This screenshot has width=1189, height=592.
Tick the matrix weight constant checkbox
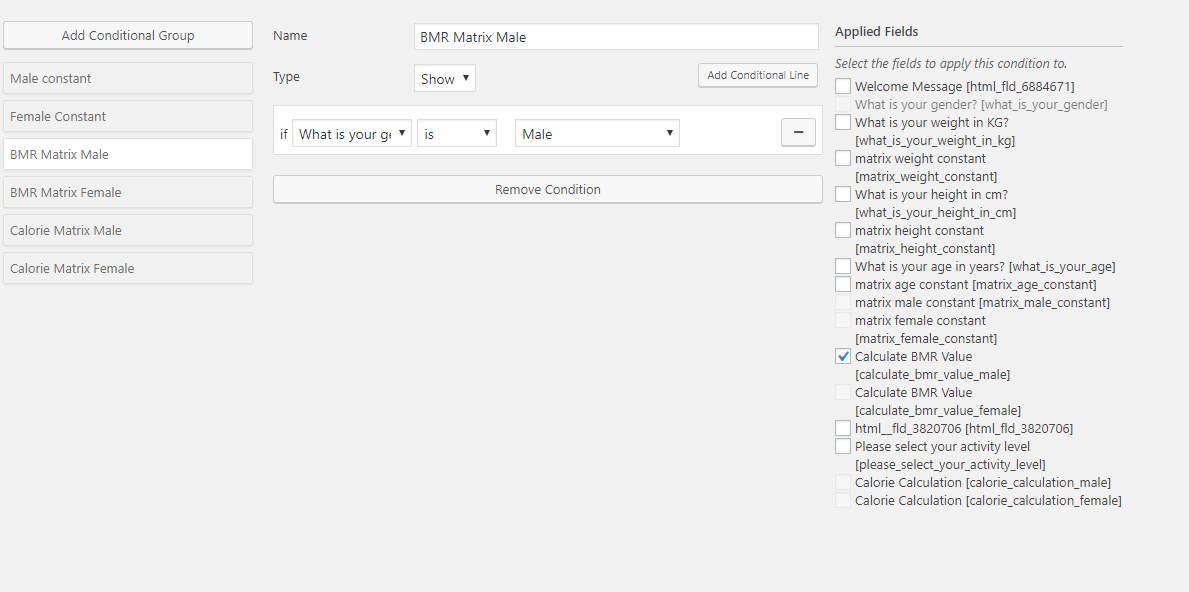843,158
